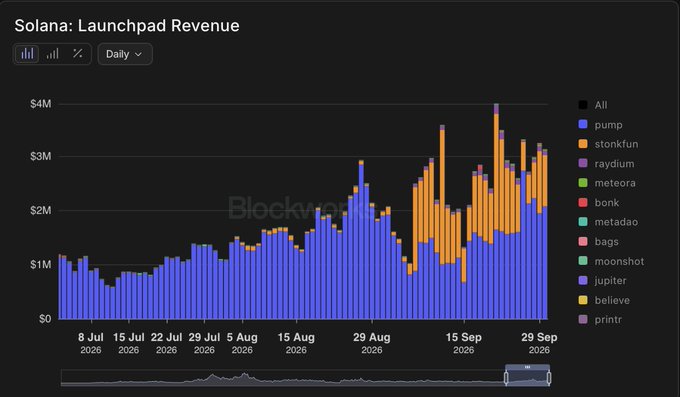680x397 pixels.
Task: Click the range selector top grip
Action: point(527,367)
